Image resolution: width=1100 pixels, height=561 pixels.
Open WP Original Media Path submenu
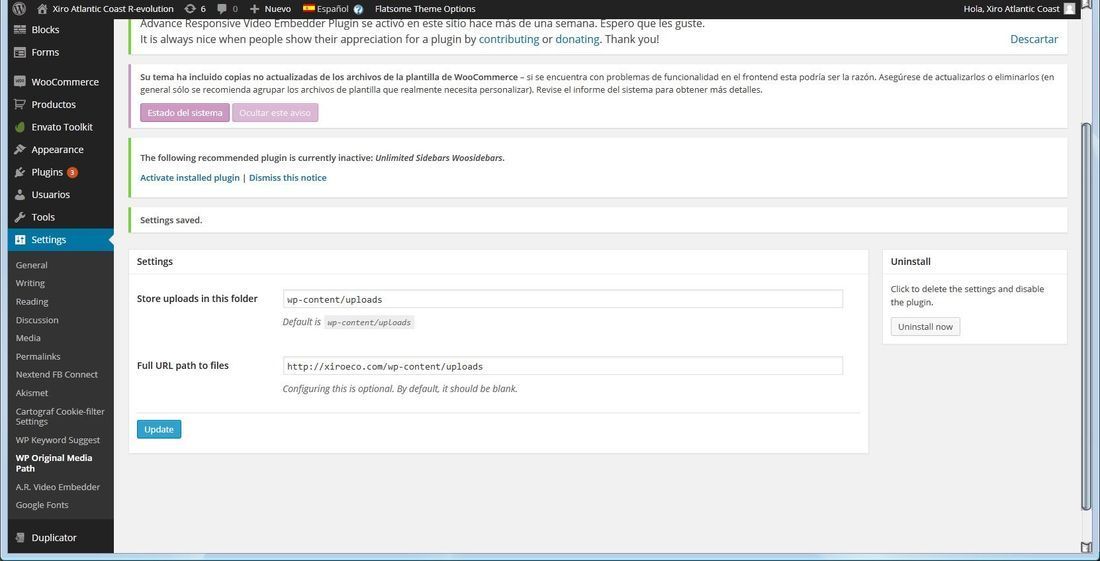(x=54, y=463)
